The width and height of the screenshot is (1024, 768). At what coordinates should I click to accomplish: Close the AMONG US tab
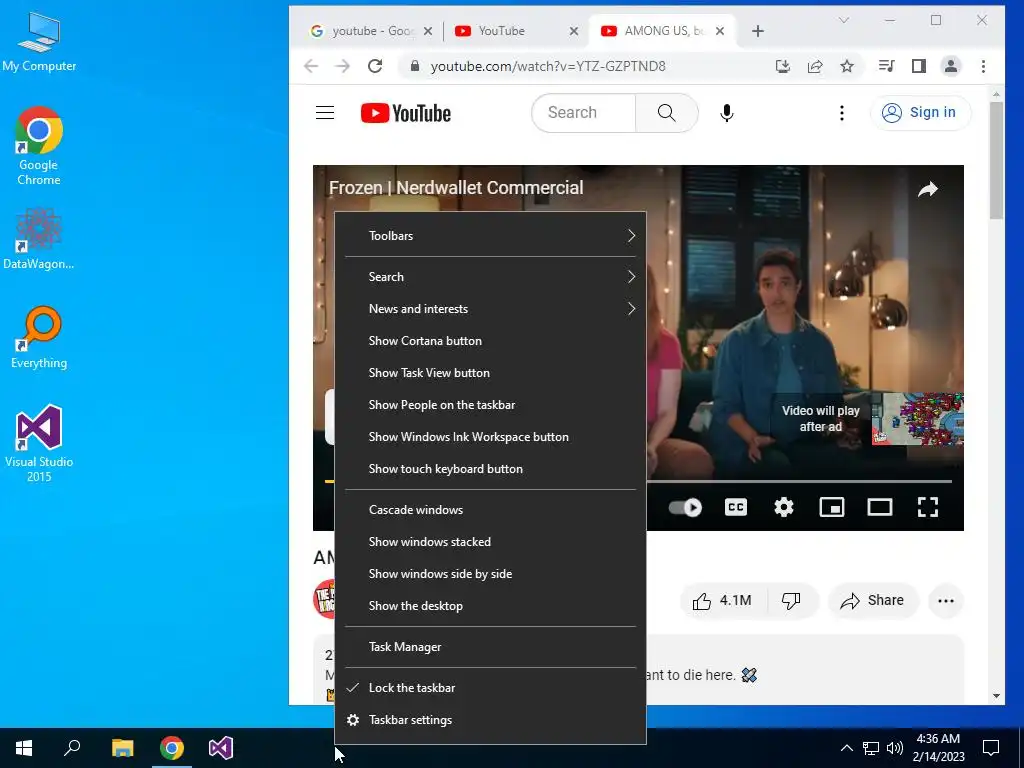[720, 31]
